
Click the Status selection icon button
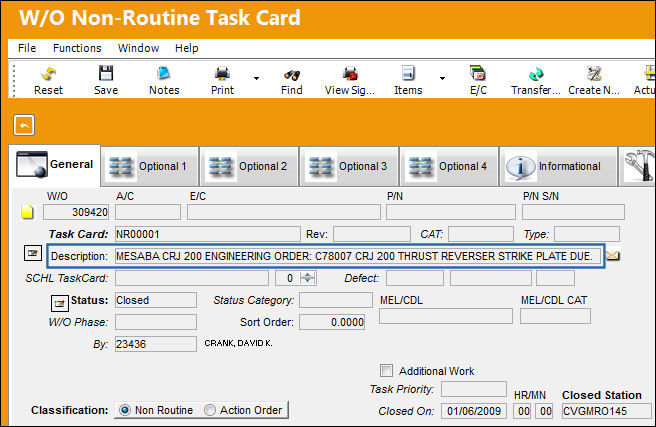pos(59,304)
